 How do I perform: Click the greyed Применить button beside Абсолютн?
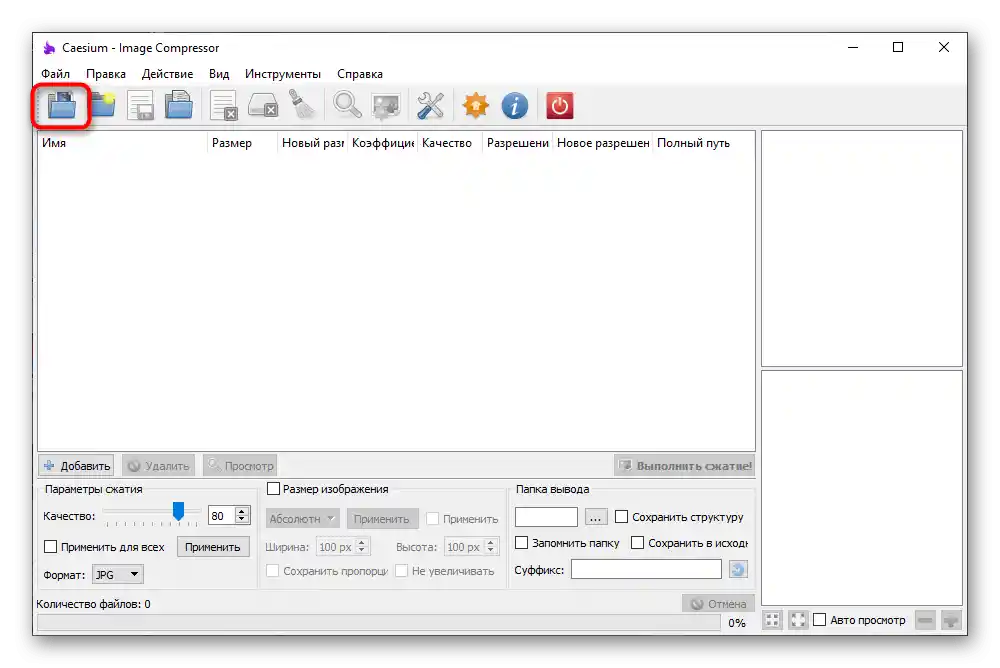click(382, 519)
